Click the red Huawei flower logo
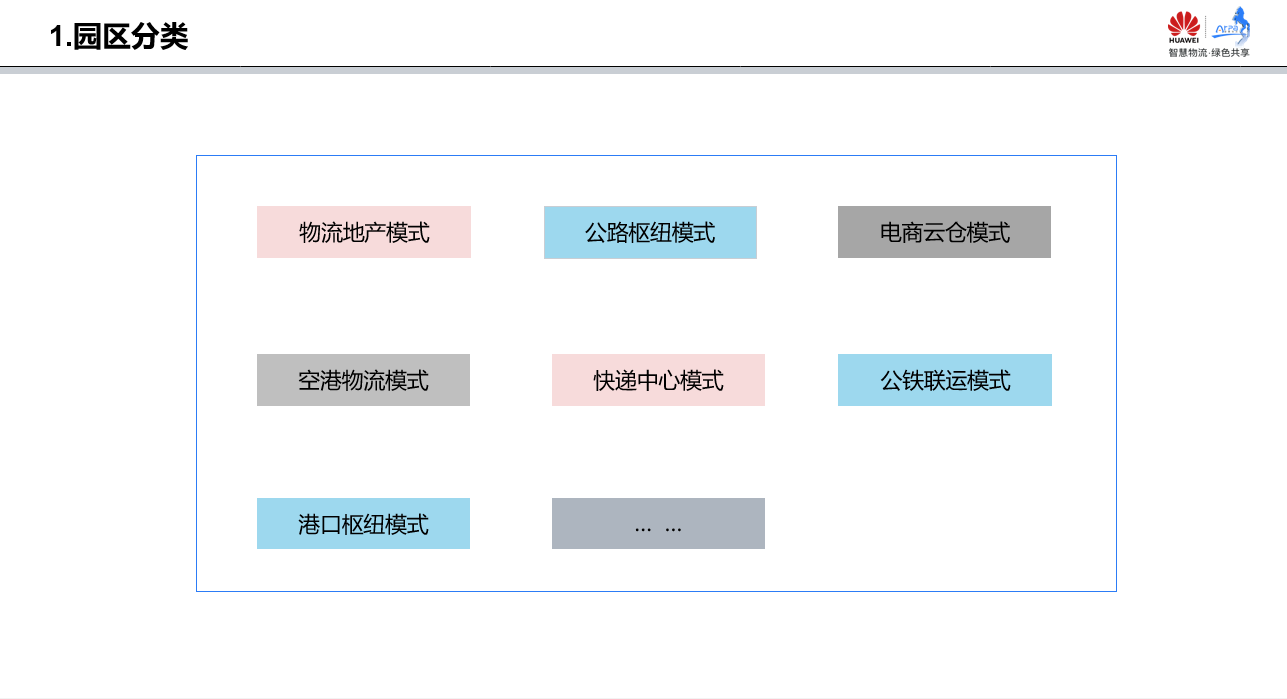 click(1183, 23)
